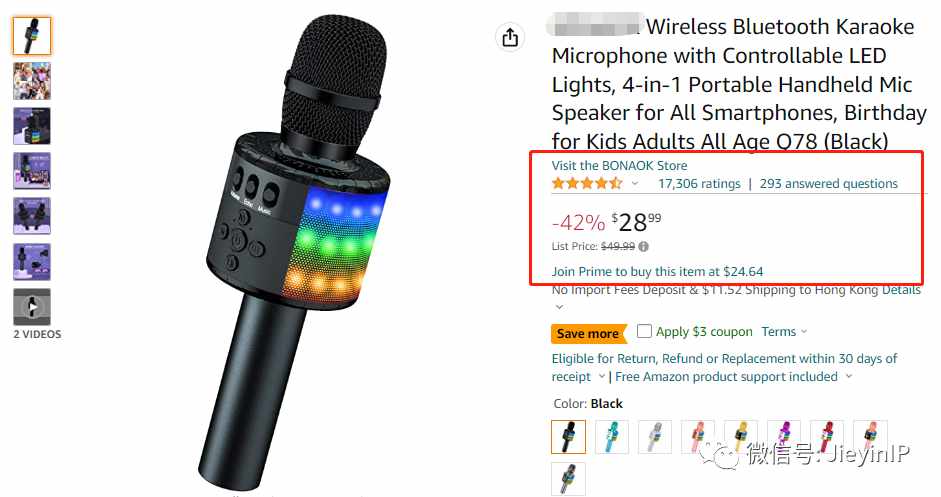
Task: Click the star rating icons
Action: (x=588, y=184)
